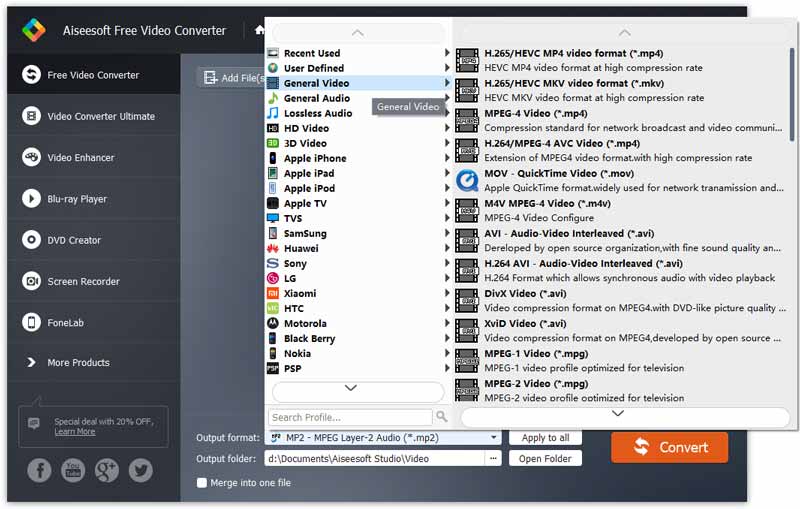Viewport: 800px width, 509px height.
Task: Choose MPEG-4 Video (*.mp4) format
Action: click(x=621, y=120)
